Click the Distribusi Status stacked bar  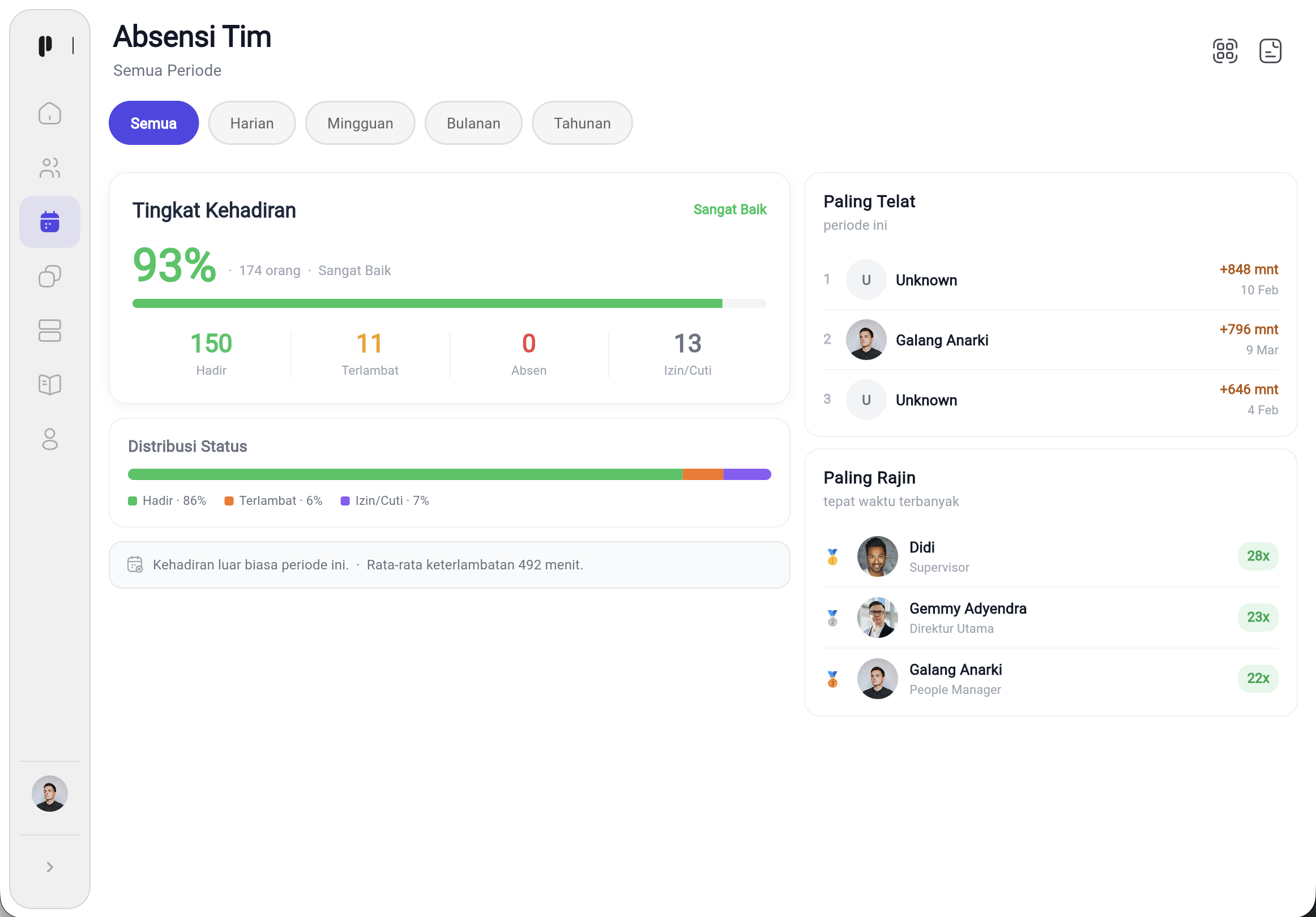click(x=450, y=474)
